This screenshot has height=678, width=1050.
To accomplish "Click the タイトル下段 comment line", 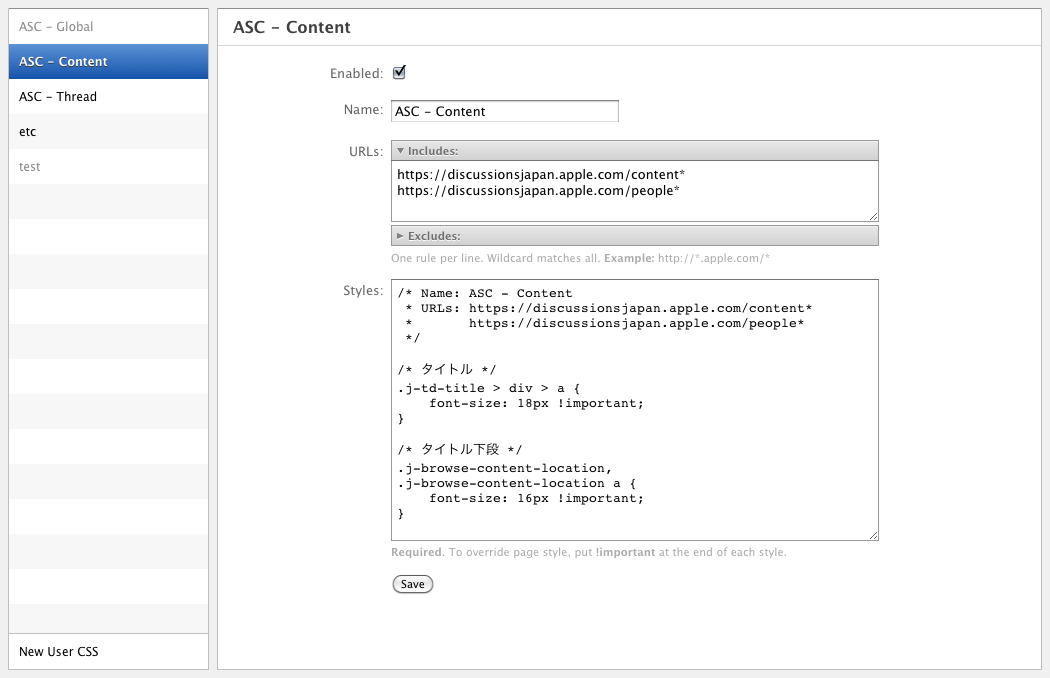I will [x=460, y=449].
